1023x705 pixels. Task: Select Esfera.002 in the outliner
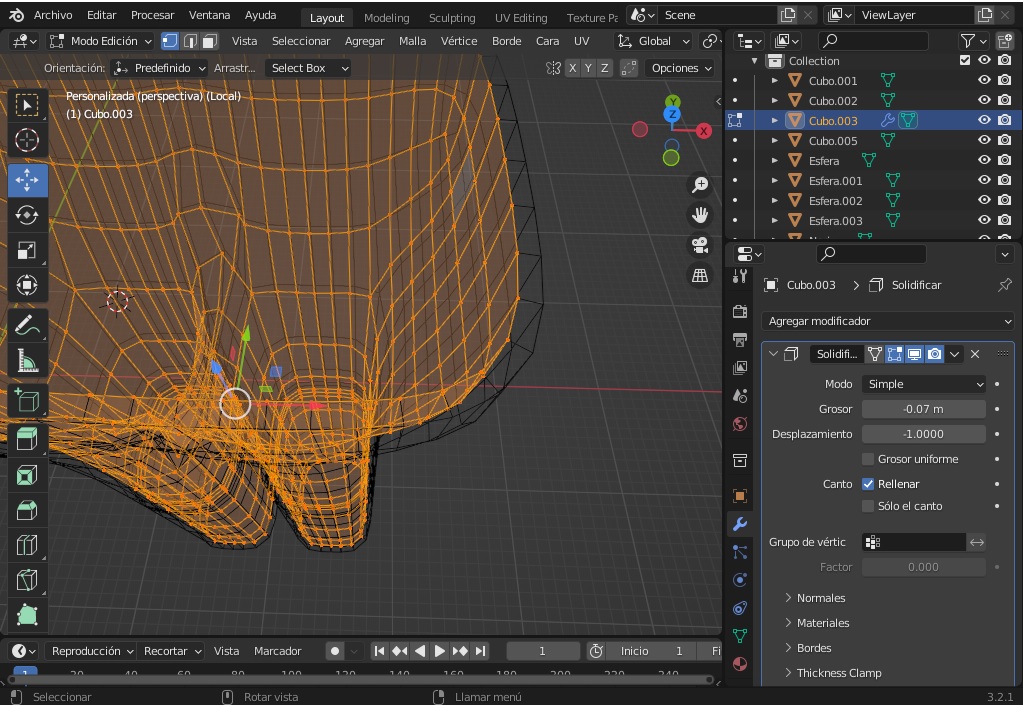835,201
